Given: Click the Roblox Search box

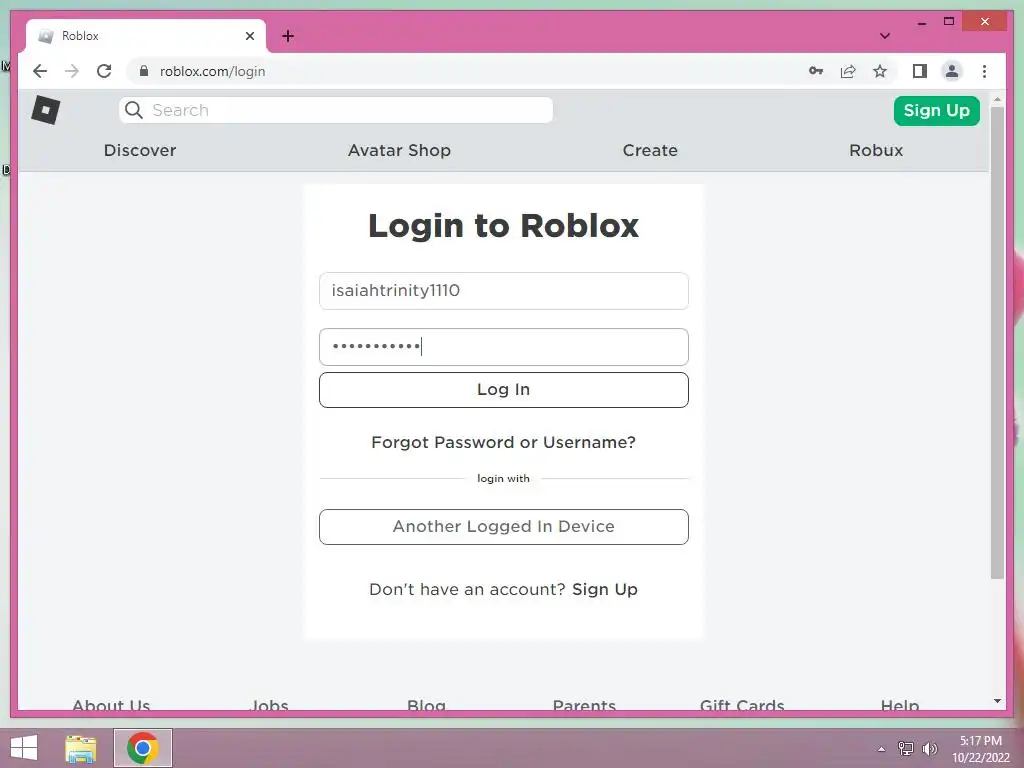Looking at the screenshot, I should click(x=336, y=110).
